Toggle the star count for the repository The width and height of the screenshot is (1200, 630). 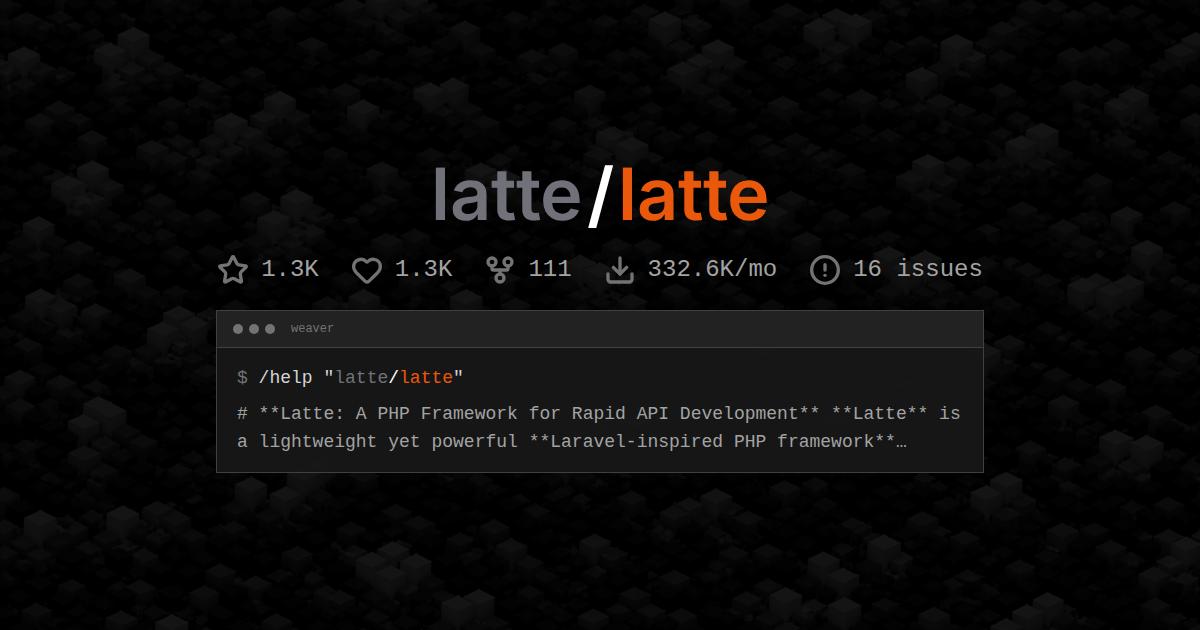(288, 269)
